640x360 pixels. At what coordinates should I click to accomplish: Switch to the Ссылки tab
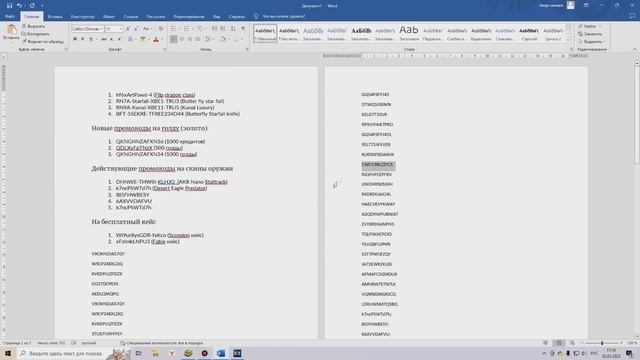(131, 16)
